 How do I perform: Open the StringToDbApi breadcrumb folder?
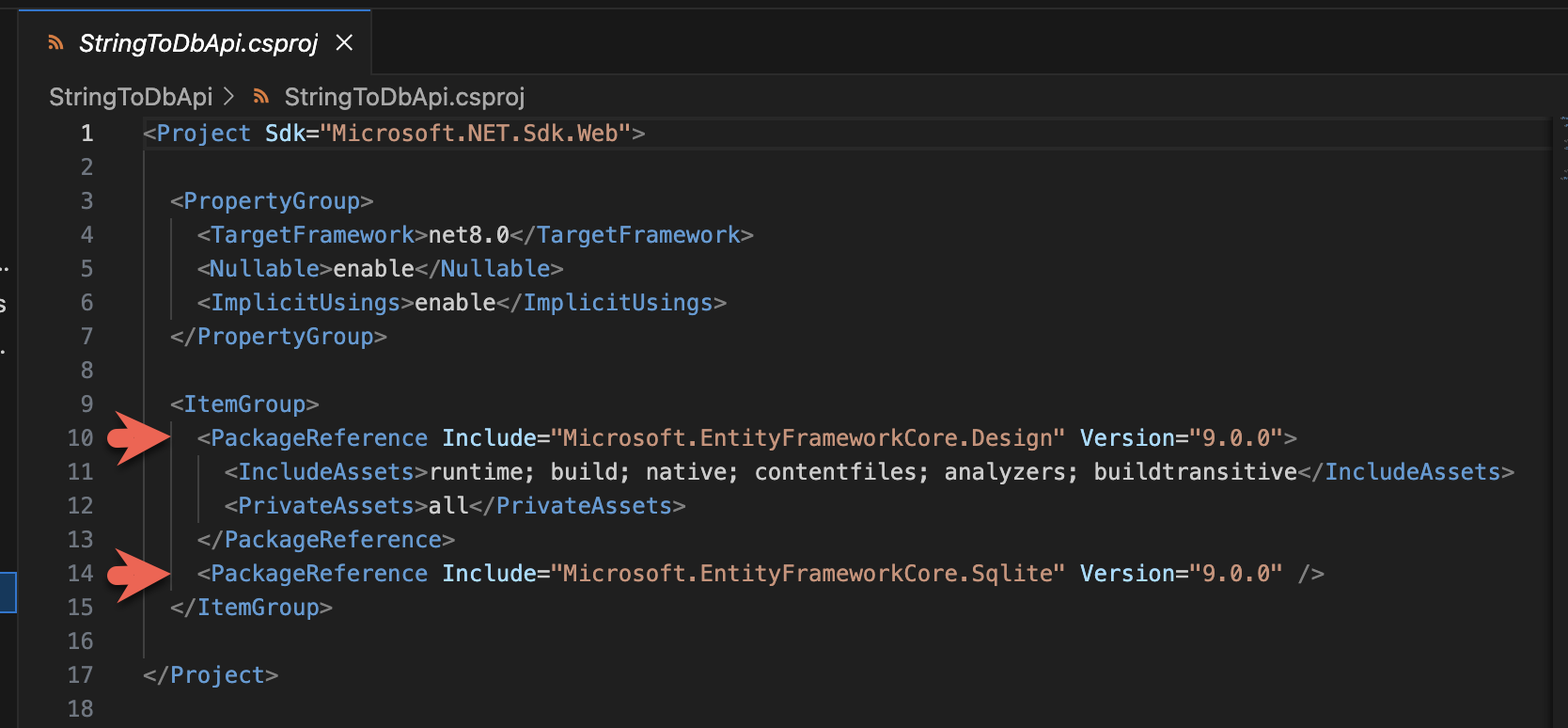(x=131, y=97)
